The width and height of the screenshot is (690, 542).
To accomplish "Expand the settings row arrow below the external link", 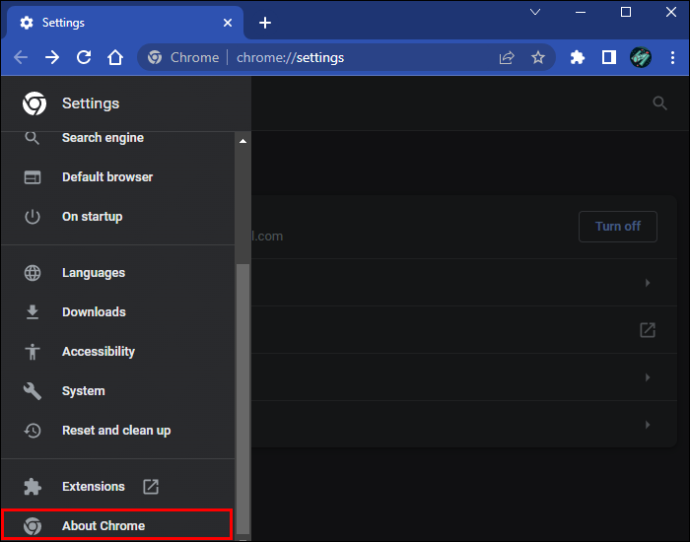I will click(647, 377).
